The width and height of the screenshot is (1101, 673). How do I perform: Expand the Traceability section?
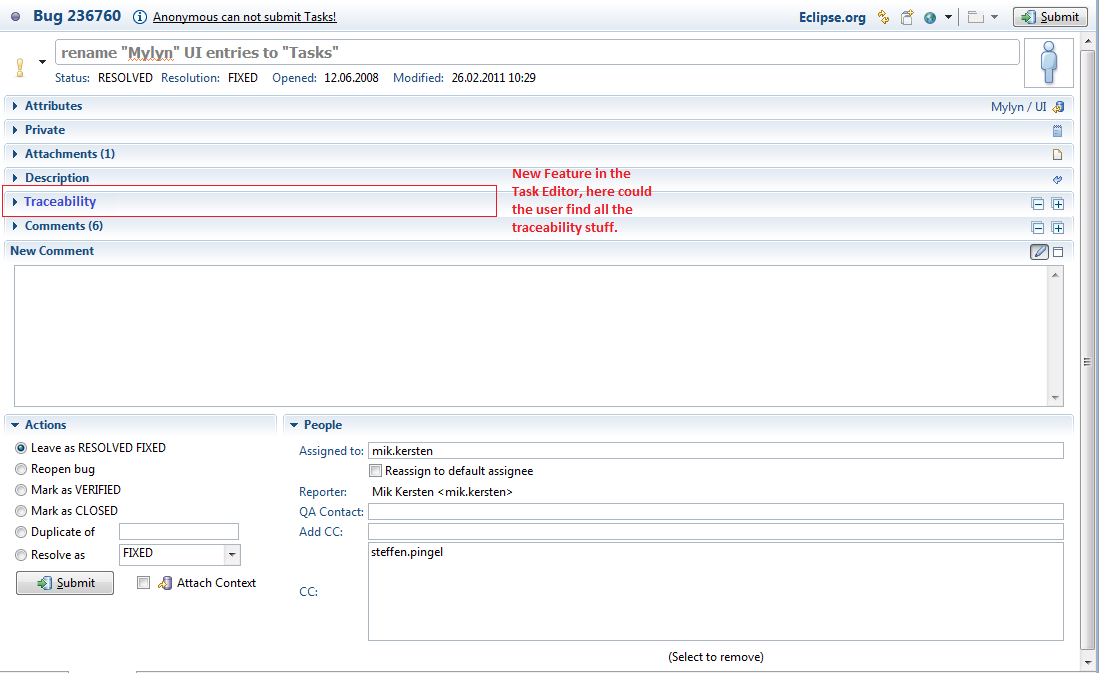click(x=15, y=202)
